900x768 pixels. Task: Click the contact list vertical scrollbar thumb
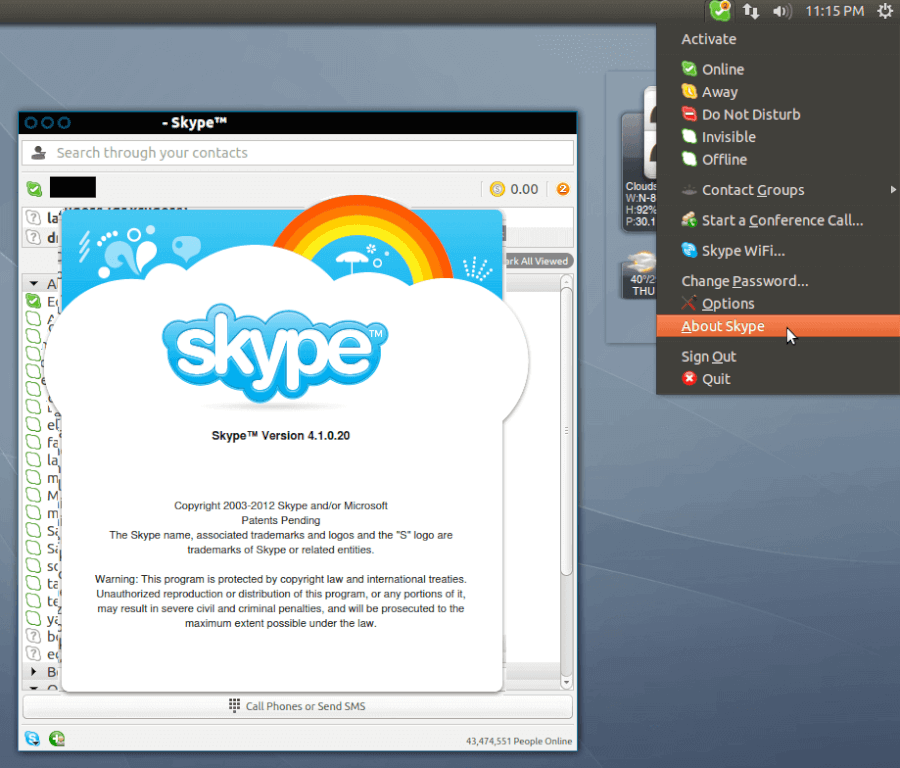tap(567, 430)
